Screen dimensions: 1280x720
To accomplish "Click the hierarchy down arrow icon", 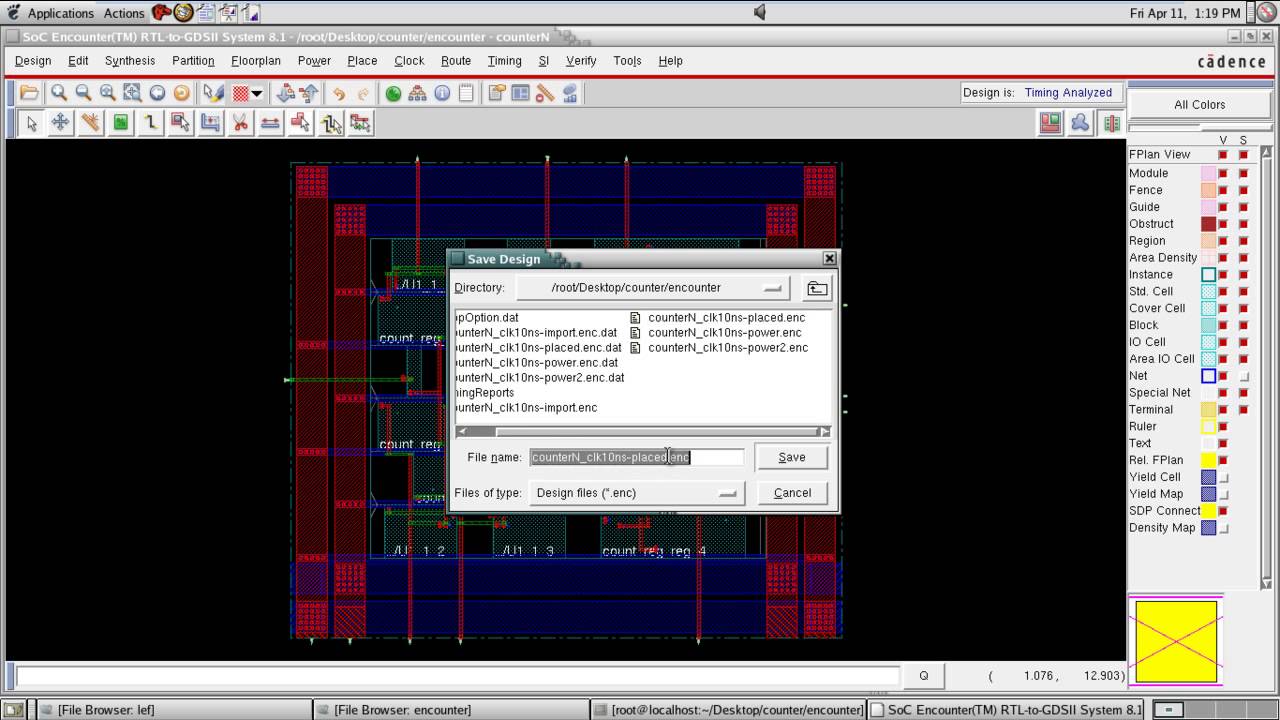I will pos(285,93).
